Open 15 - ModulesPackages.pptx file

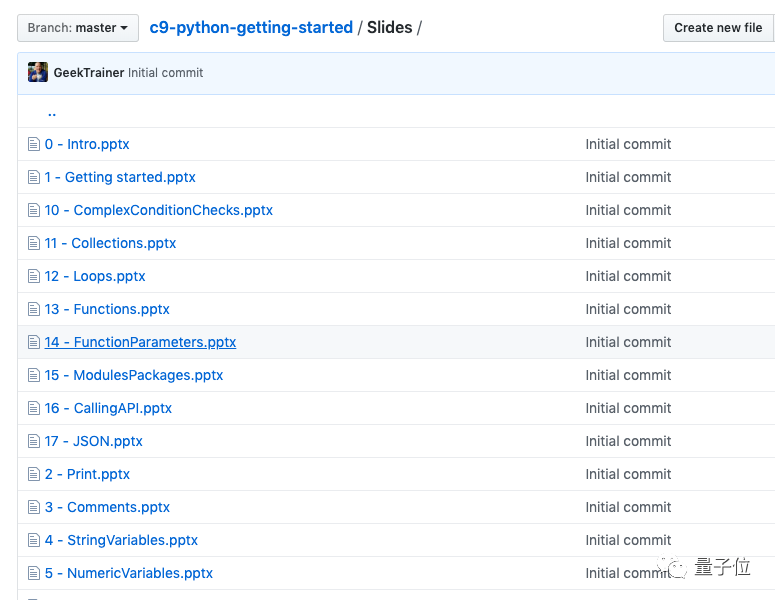pos(134,375)
